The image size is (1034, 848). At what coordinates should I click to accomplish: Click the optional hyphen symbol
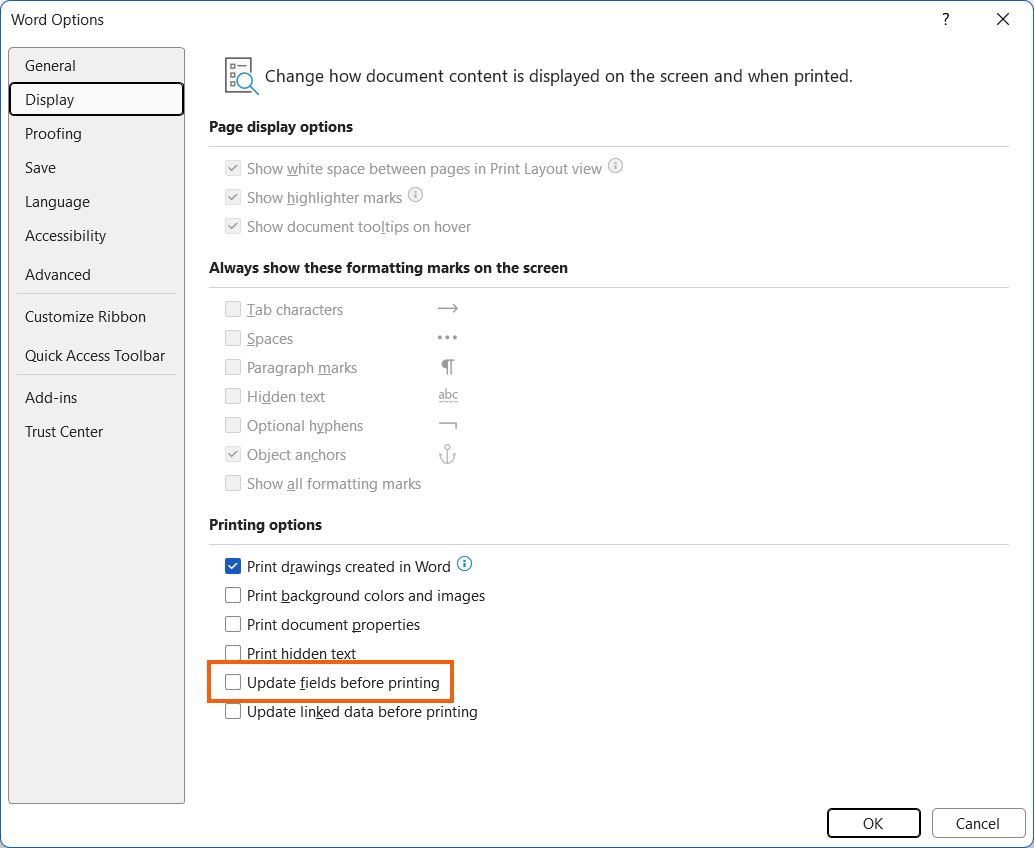(x=448, y=425)
